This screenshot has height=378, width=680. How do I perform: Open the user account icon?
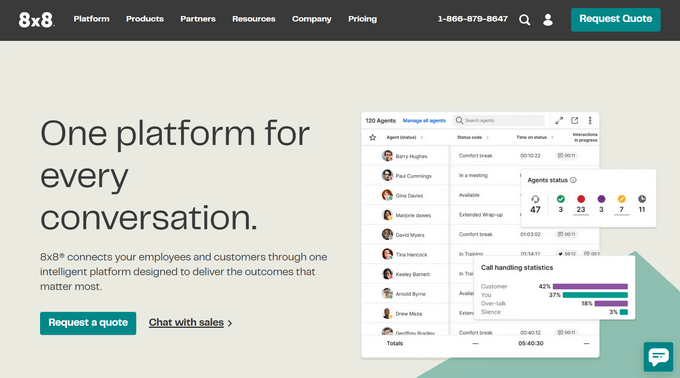548,20
